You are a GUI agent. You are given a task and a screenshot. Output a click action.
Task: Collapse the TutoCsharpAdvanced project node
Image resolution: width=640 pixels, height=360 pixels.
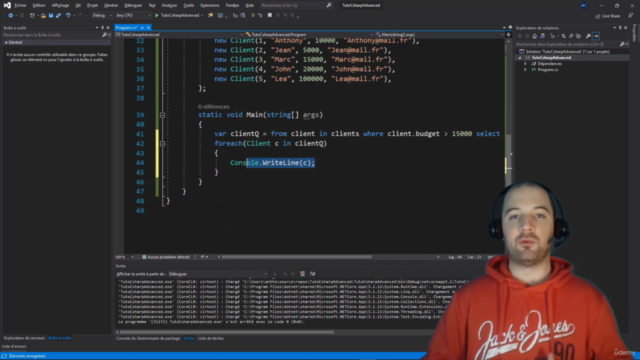pyautogui.click(x=520, y=58)
